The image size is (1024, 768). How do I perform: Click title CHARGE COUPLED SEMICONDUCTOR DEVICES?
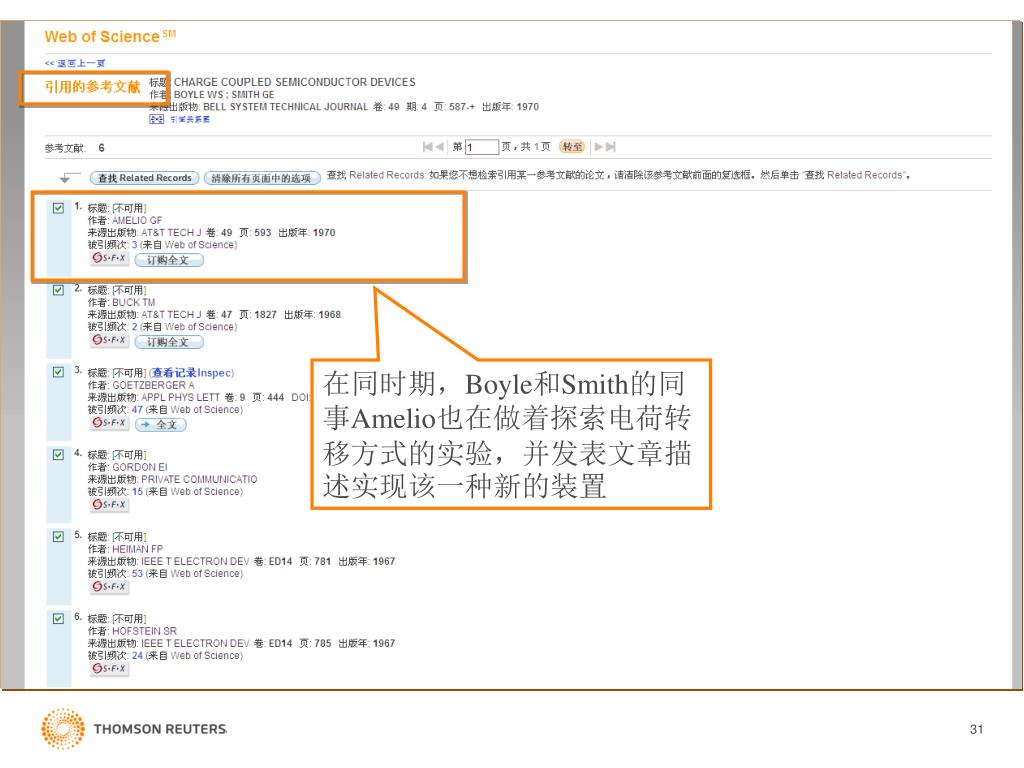295,82
